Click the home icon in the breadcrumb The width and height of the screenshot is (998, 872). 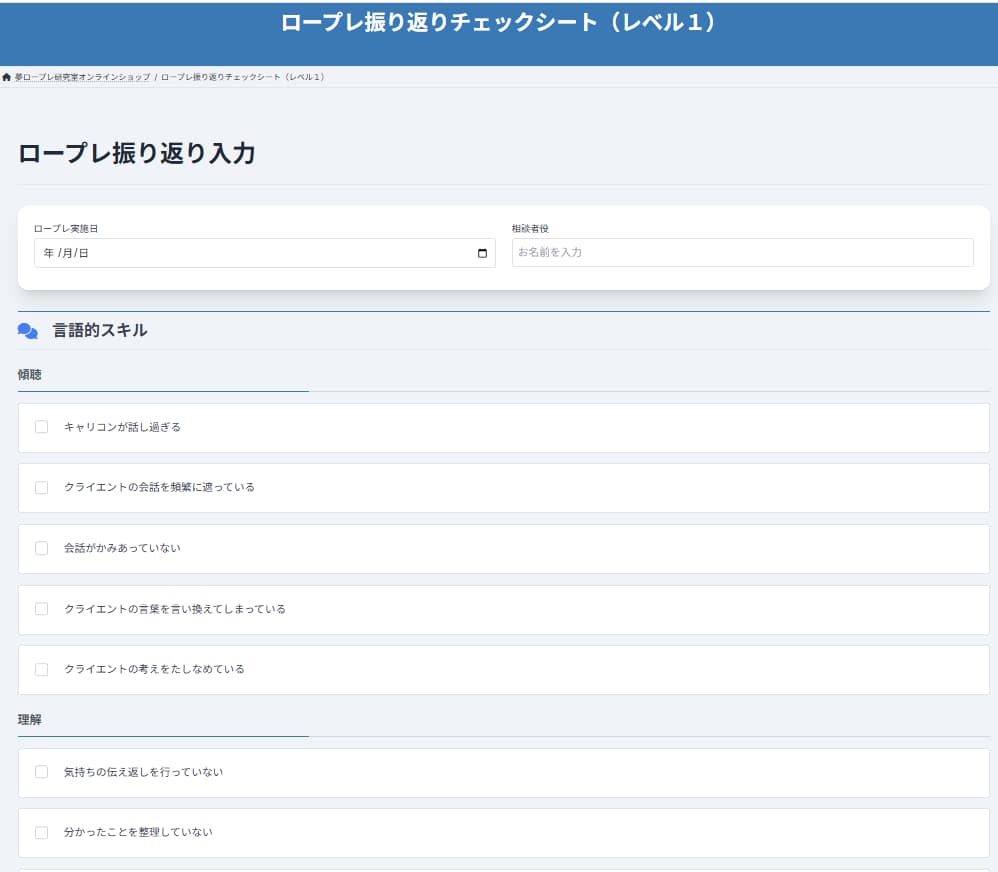click(7, 77)
